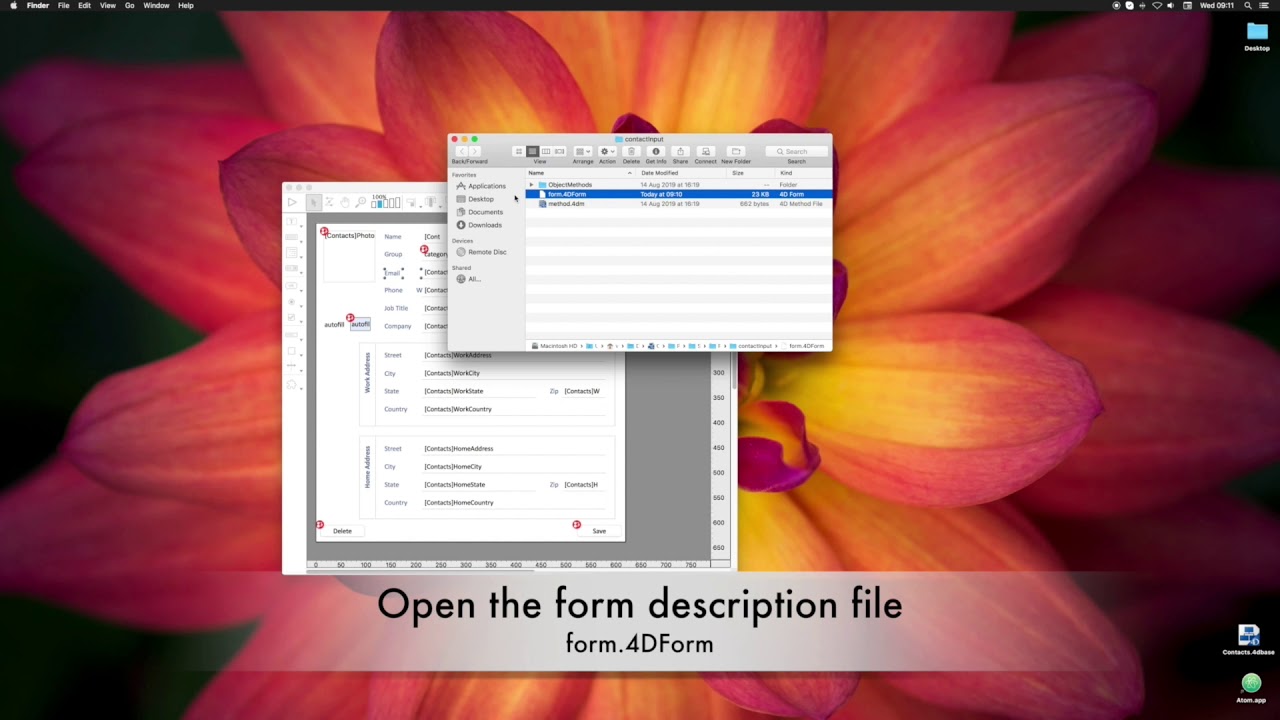Open dropdown arrow beside rectangle shape tool
The height and width of the screenshot is (720, 1280).
(x=302, y=355)
